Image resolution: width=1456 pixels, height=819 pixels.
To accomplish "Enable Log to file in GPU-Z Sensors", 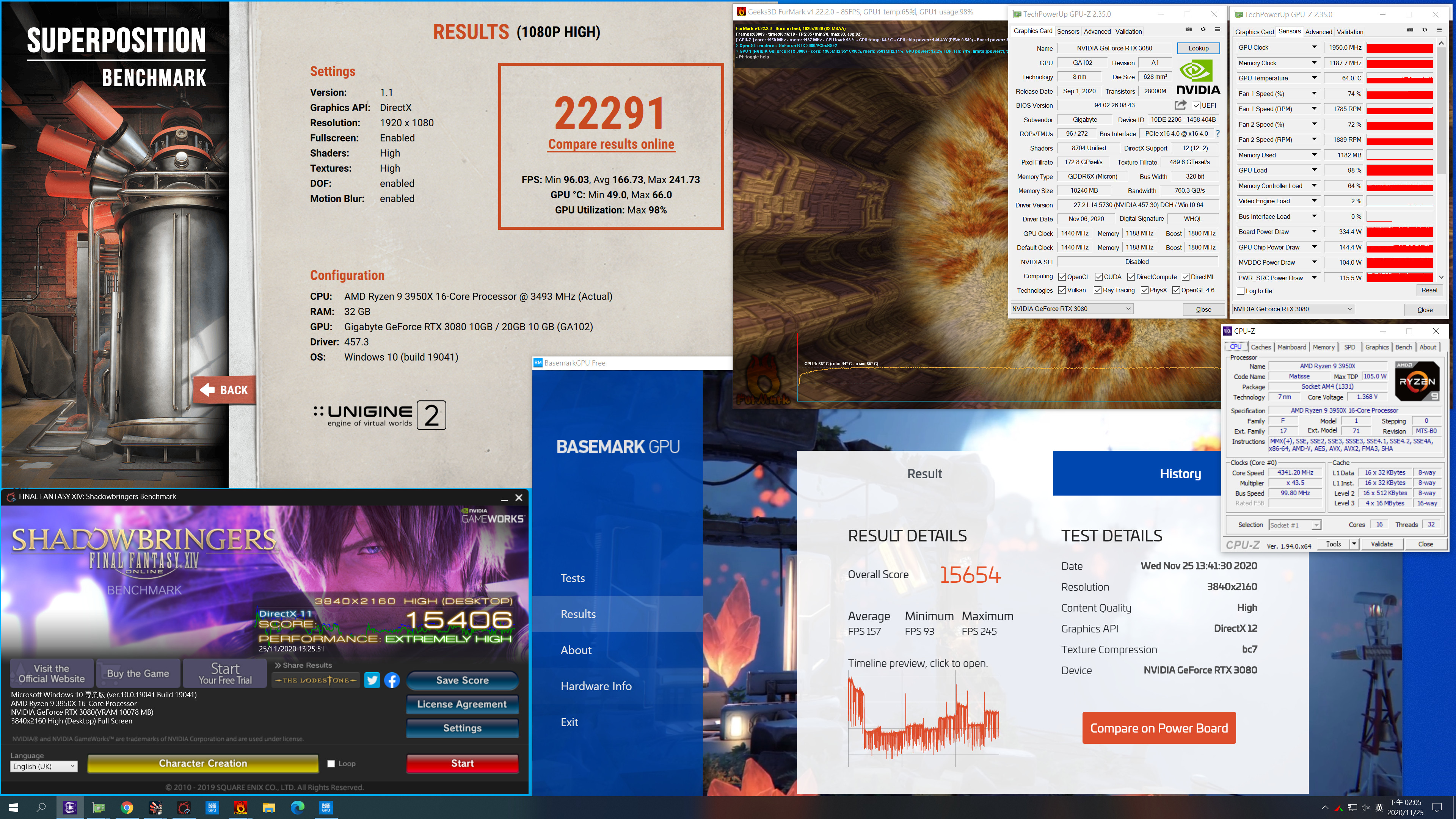I will [x=1241, y=290].
